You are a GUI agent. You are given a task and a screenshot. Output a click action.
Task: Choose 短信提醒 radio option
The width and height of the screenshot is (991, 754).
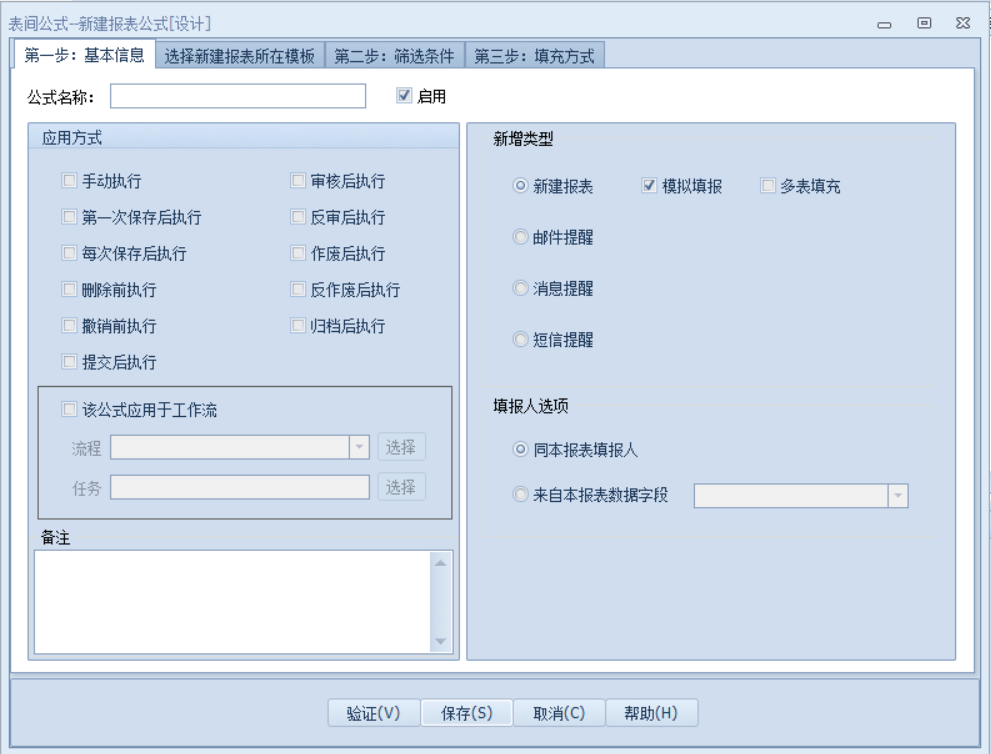coord(520,340)
